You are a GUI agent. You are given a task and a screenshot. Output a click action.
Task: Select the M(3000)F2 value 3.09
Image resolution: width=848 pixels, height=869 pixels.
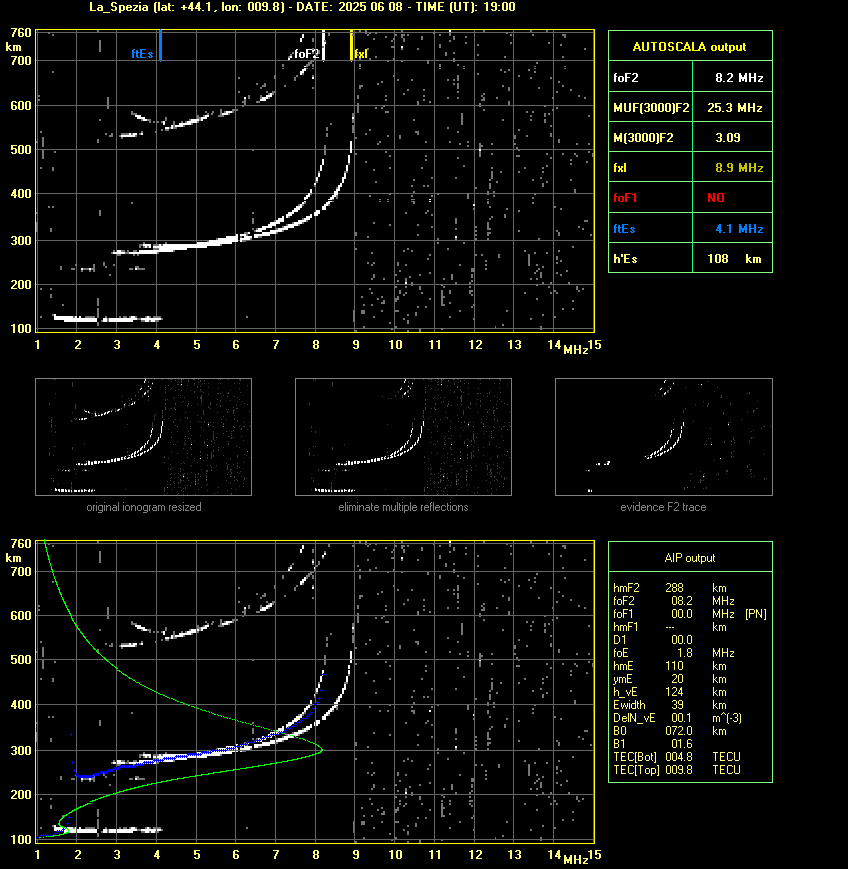728,137
